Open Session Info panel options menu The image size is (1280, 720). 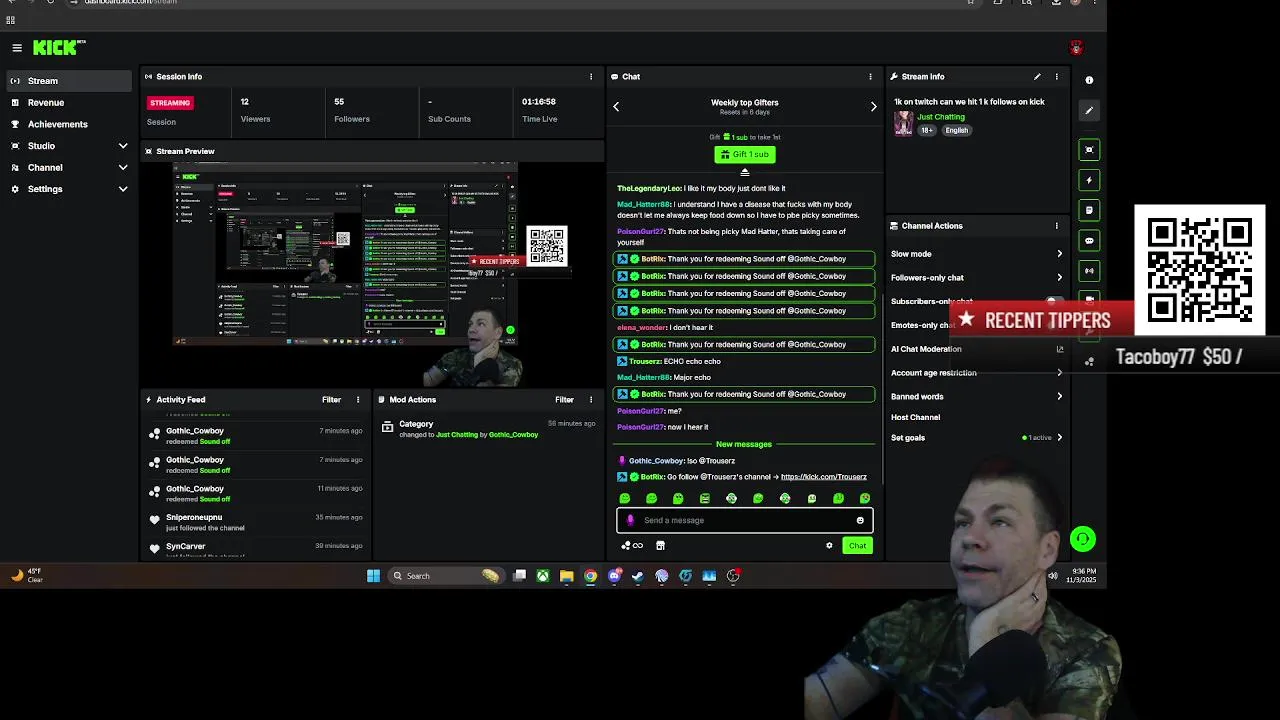(x=590, y=76)
